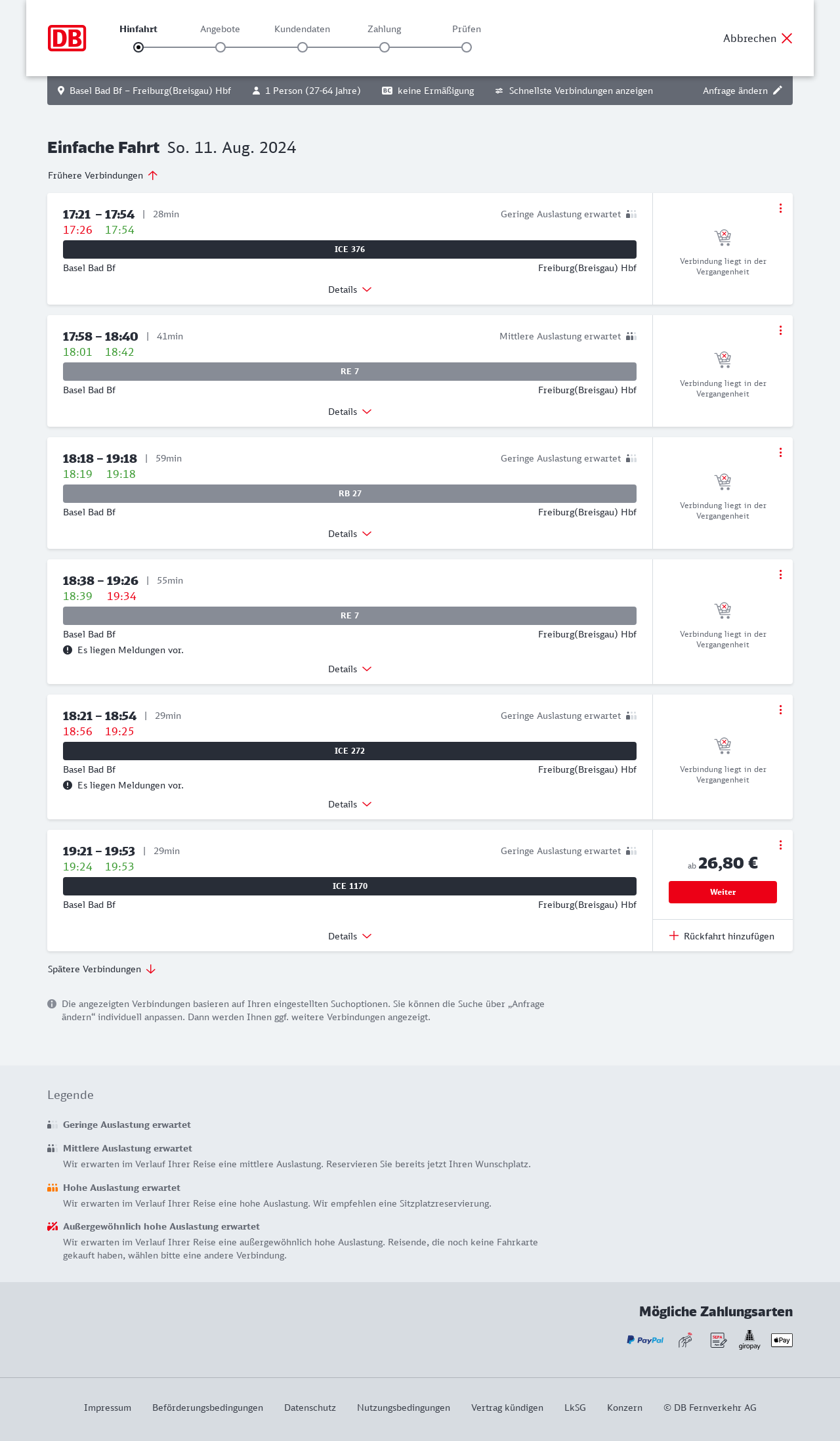The image size is (840, 1441).
Task: Click the Schnellste Verbindungen anzeigen filter
Action: (x=574, y=91)
